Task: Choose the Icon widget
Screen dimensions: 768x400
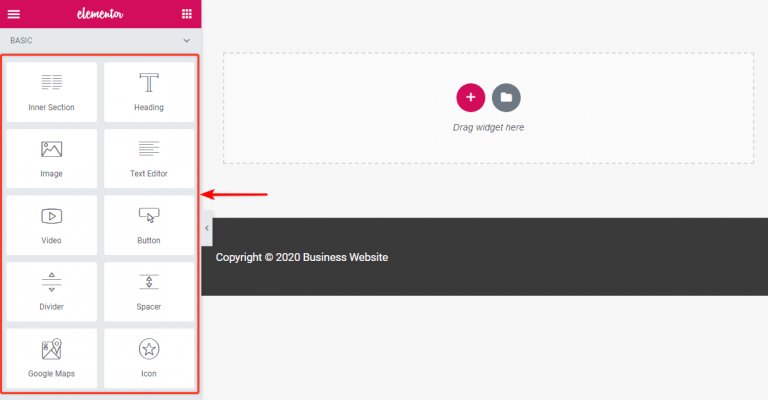Action: [149, 358]
